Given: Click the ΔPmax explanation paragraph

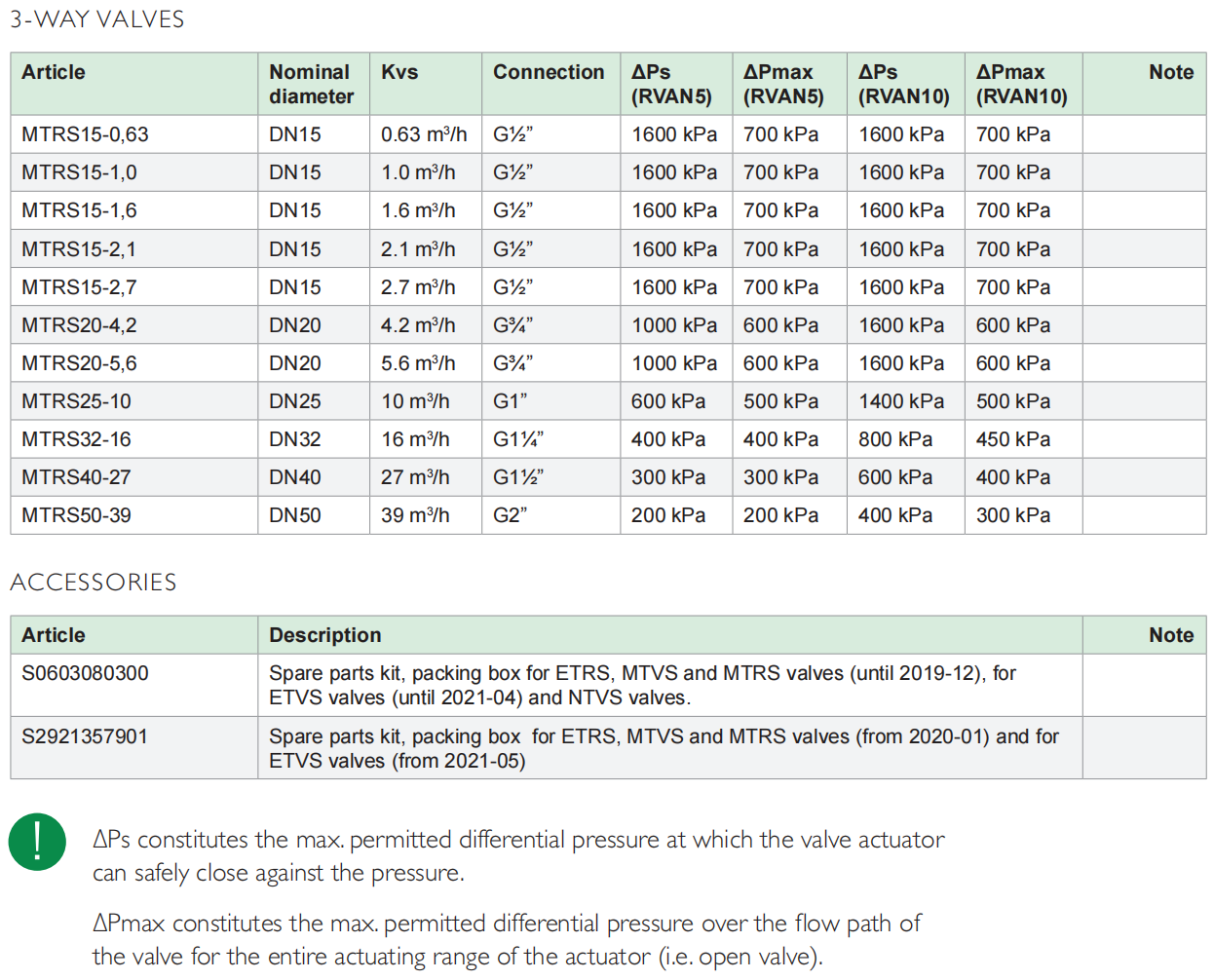Looking at the screenshot, I should coord(507,939).
